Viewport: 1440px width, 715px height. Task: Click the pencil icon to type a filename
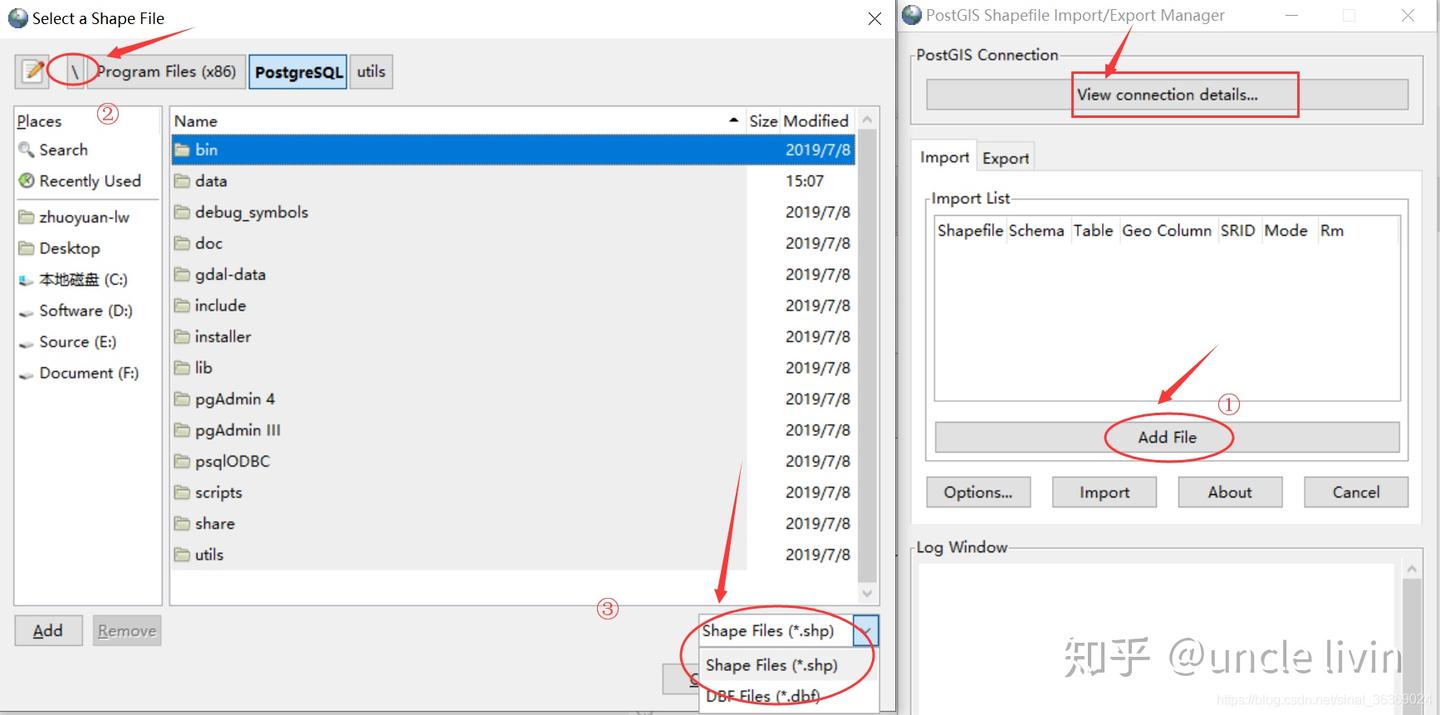31,71
